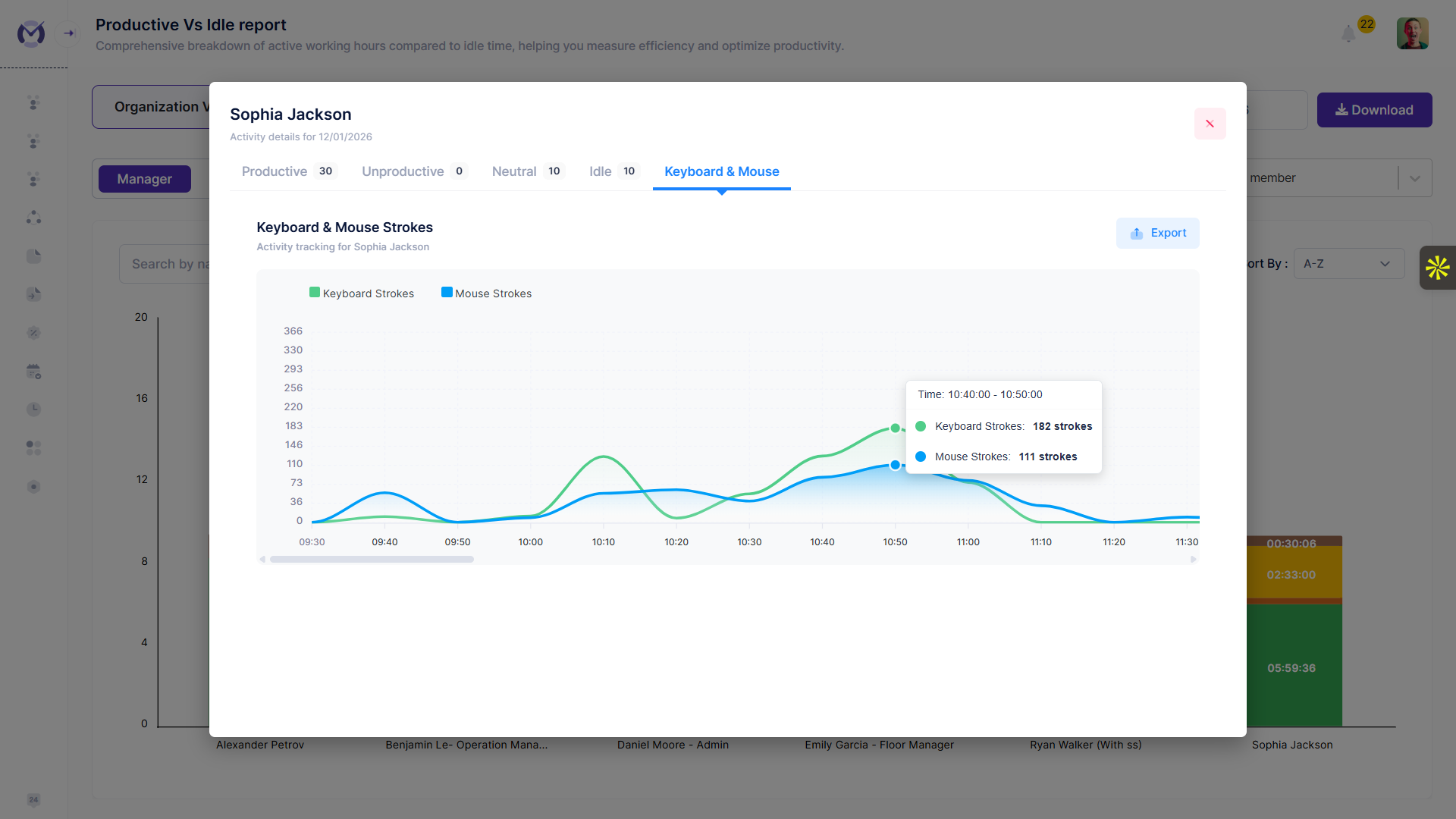Expand the member select dropdown chevron
The height and width of the screenshot is (819, 1456).
pos(1415,178)
